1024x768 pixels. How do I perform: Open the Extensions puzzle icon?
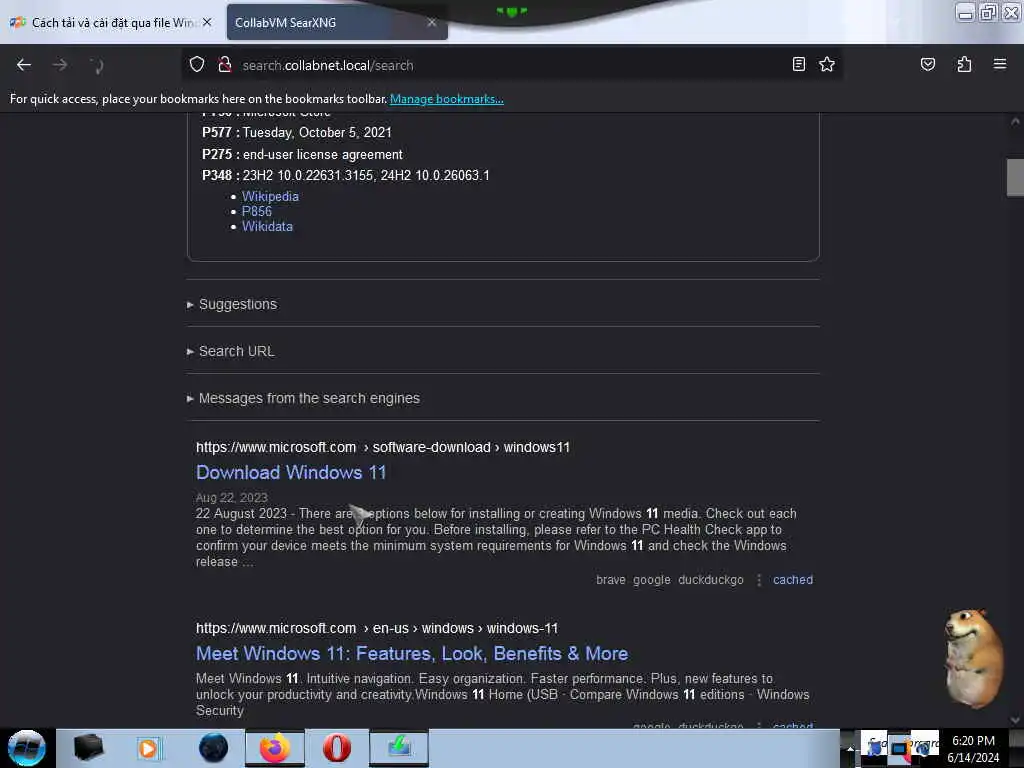tap(964, 64)
